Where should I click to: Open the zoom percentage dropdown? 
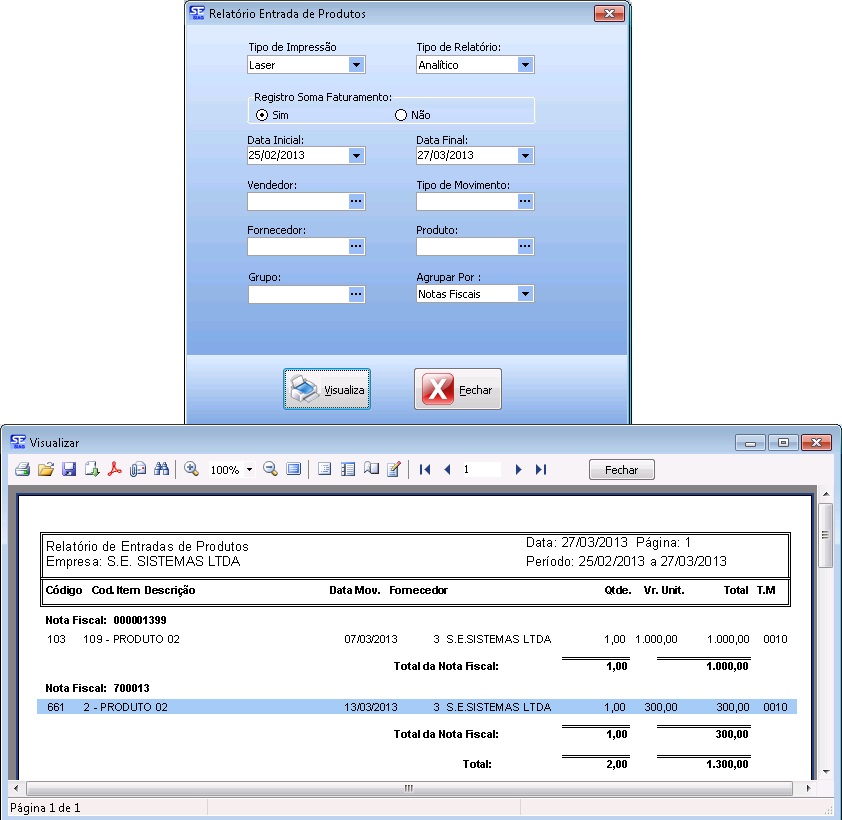pyautogui.click(x=249, y=470)
